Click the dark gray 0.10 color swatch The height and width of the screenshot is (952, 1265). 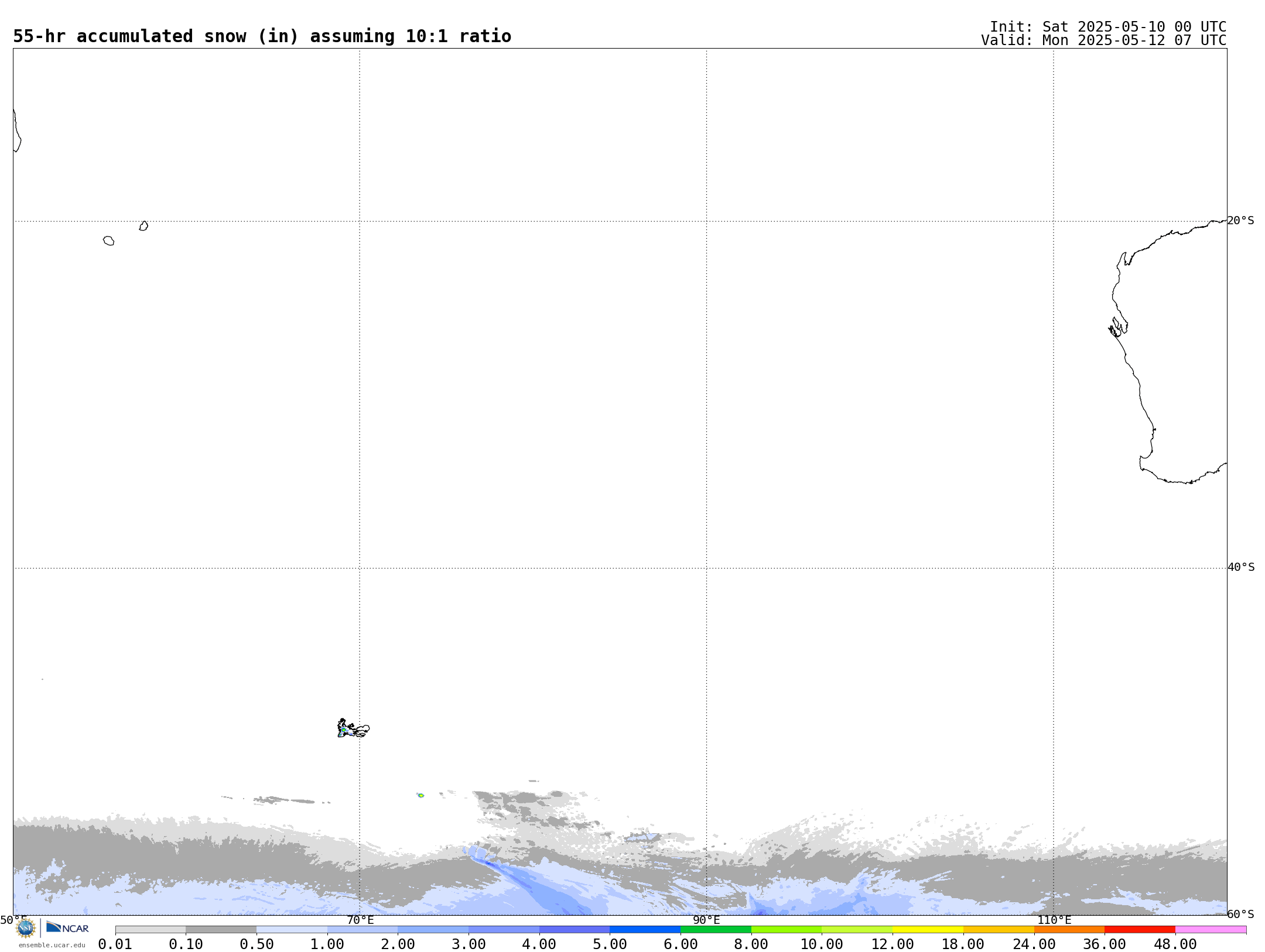point(221,930)
